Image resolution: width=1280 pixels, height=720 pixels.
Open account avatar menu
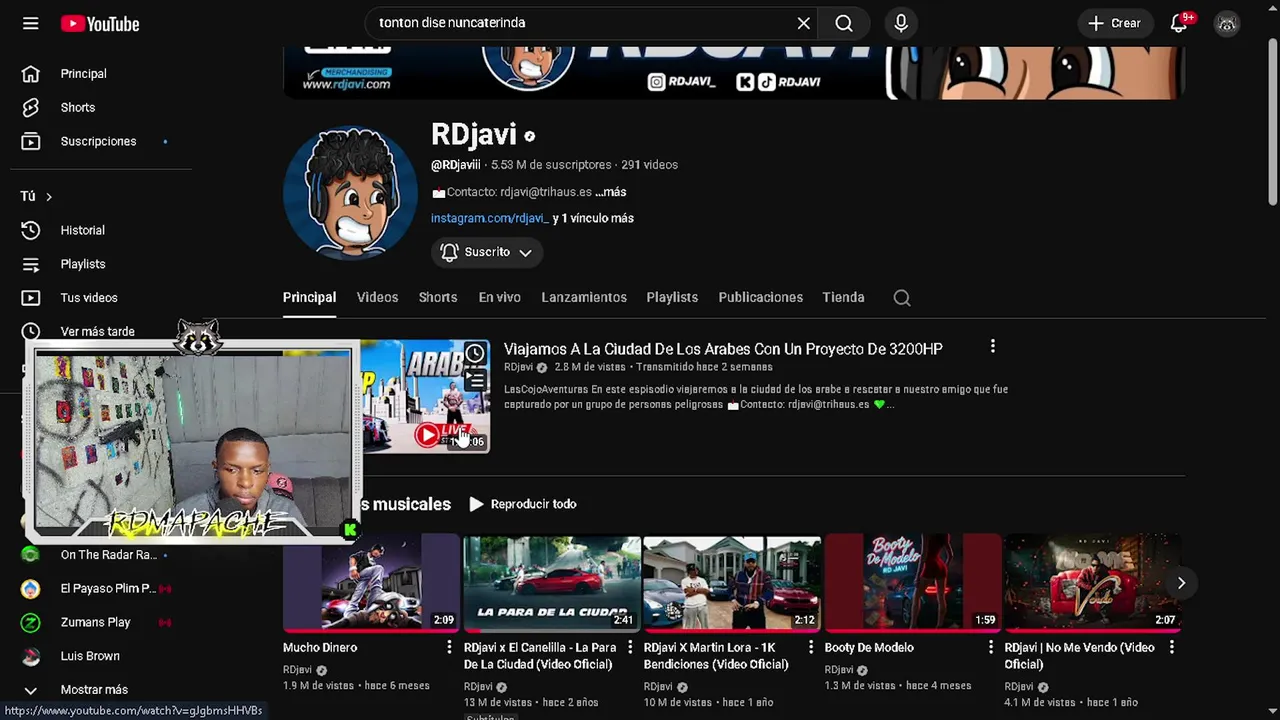click(1227, 23)
